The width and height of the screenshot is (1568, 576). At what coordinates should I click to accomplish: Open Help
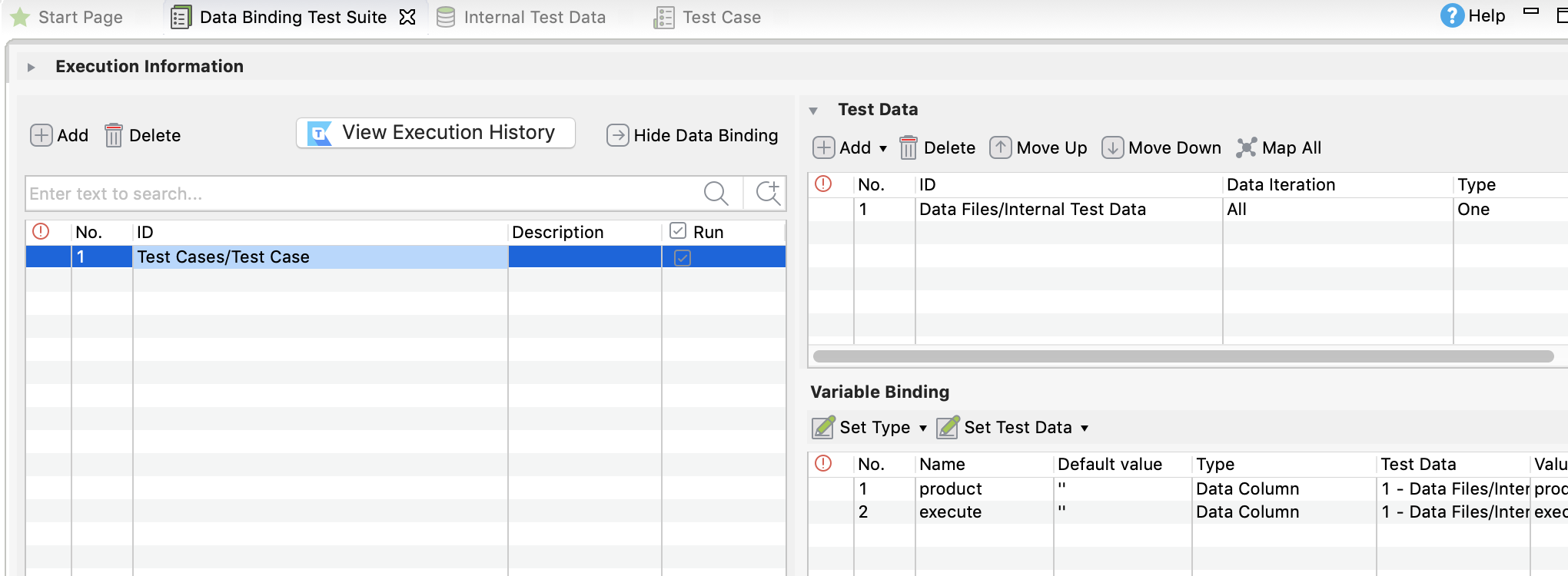tap(1473, 16)
